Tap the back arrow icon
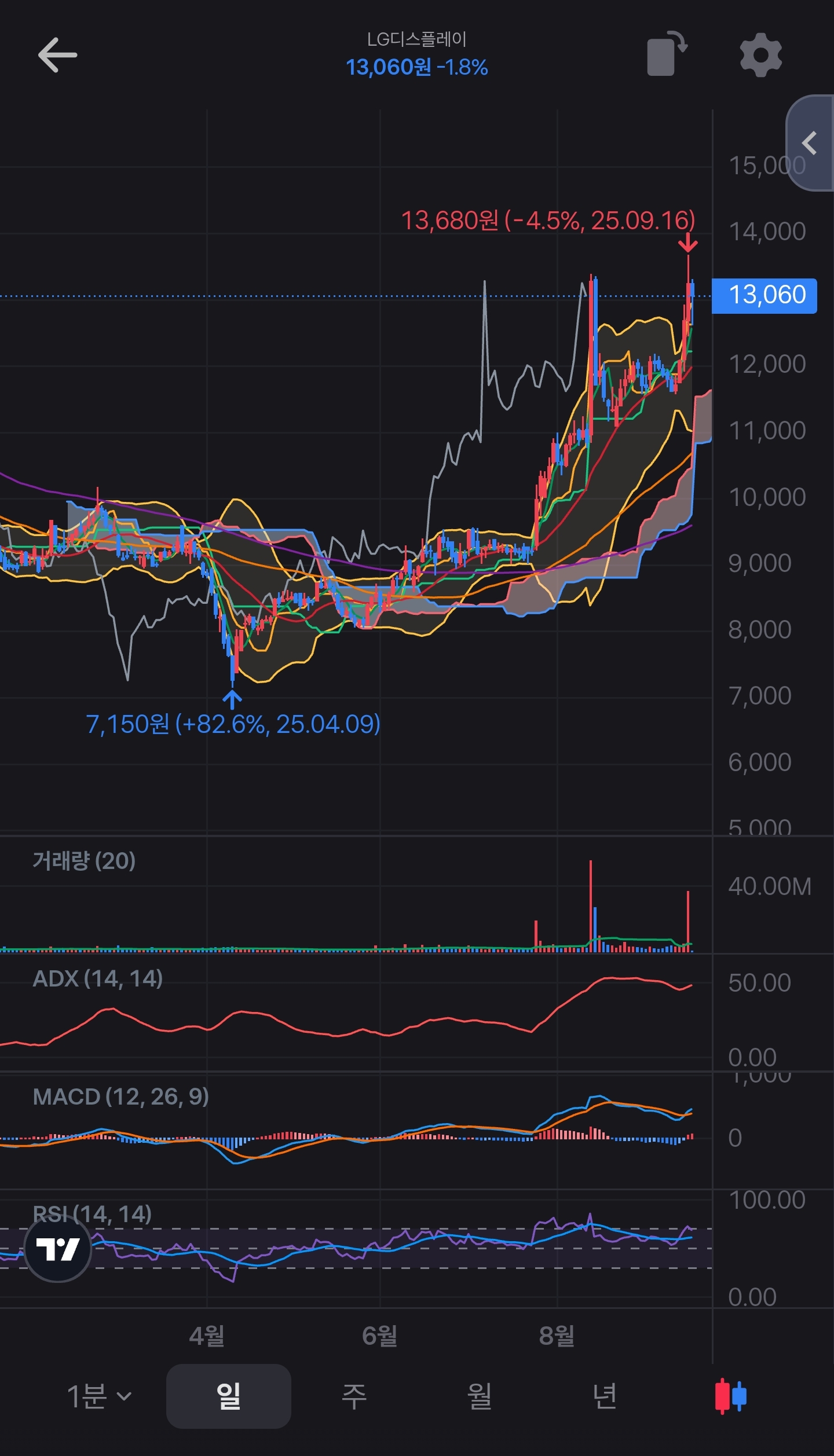Viewport: 834px width, 1456px height. coord(57,55)
